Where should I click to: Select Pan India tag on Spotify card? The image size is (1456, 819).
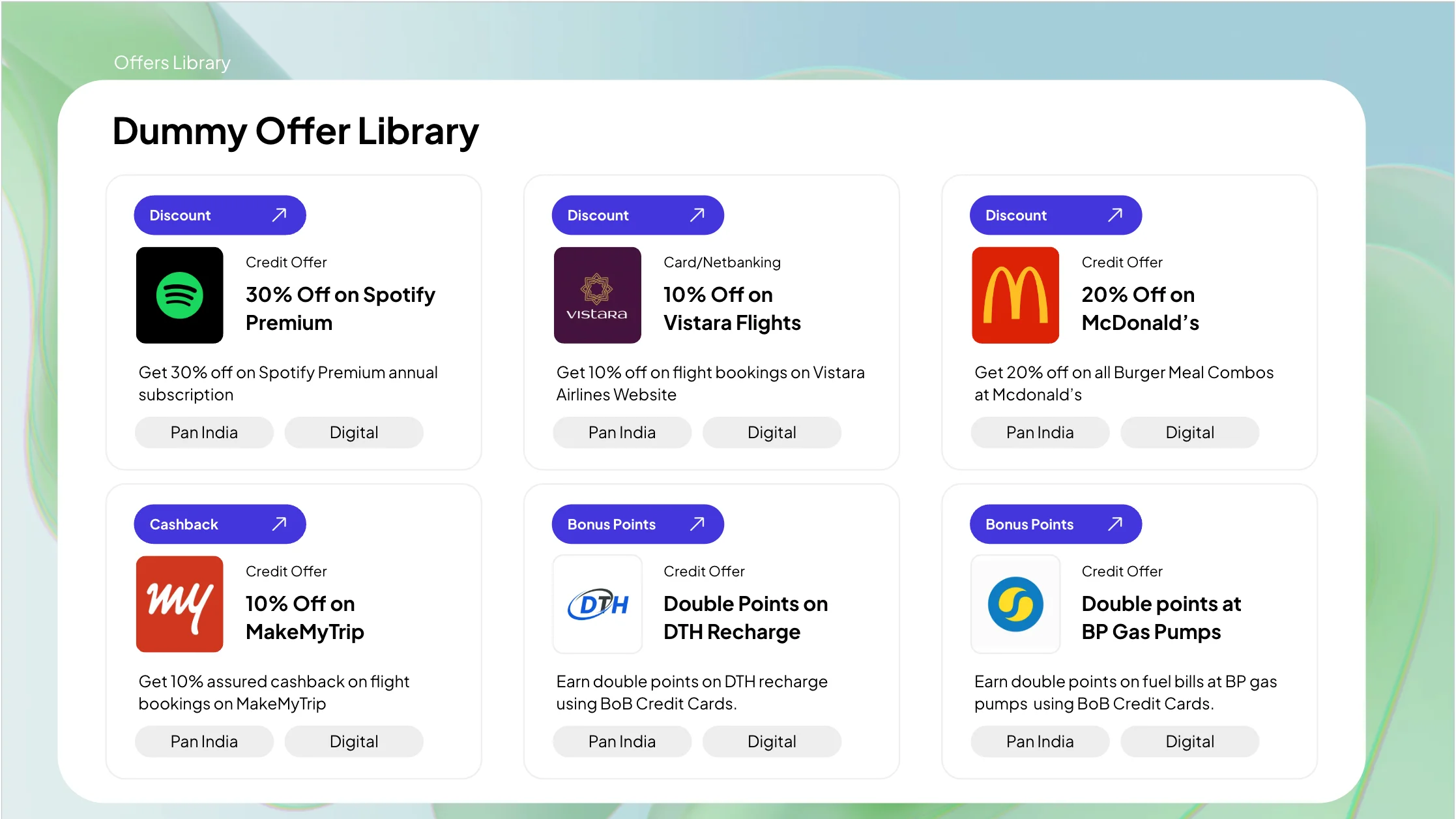(x=204, y=432)
